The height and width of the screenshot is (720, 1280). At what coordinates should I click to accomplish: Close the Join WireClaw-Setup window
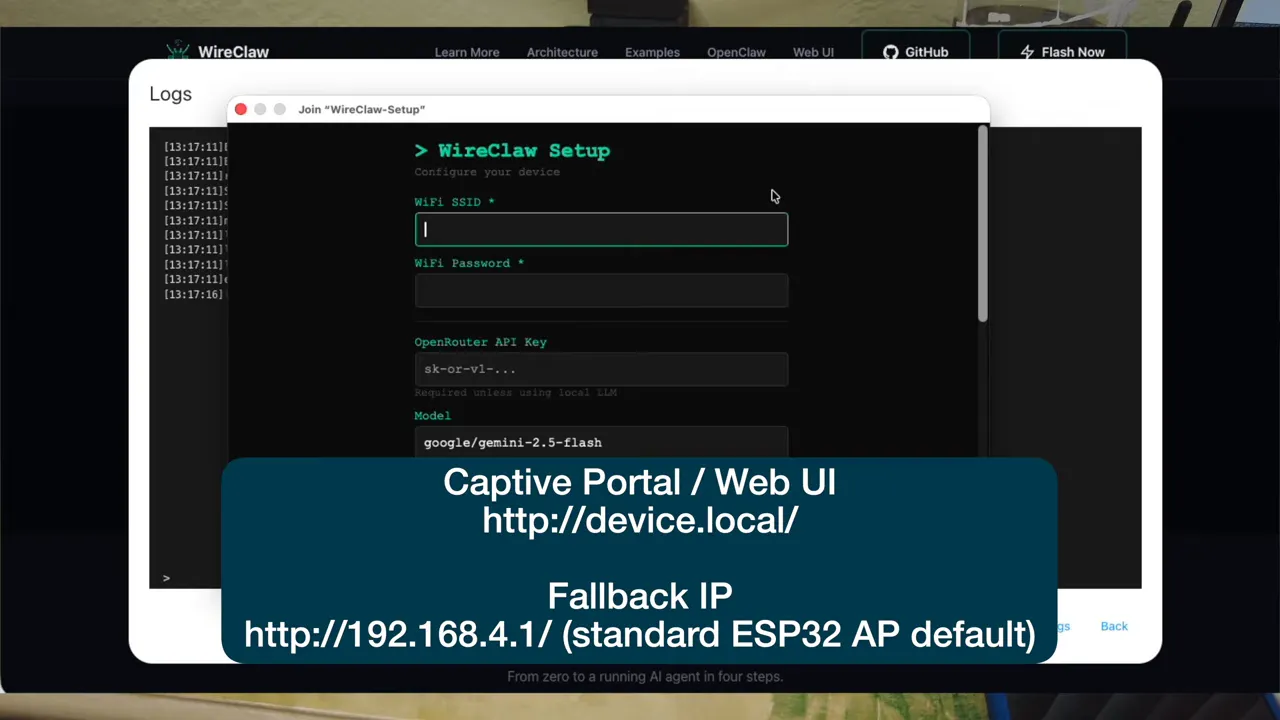tap(240, 109)
